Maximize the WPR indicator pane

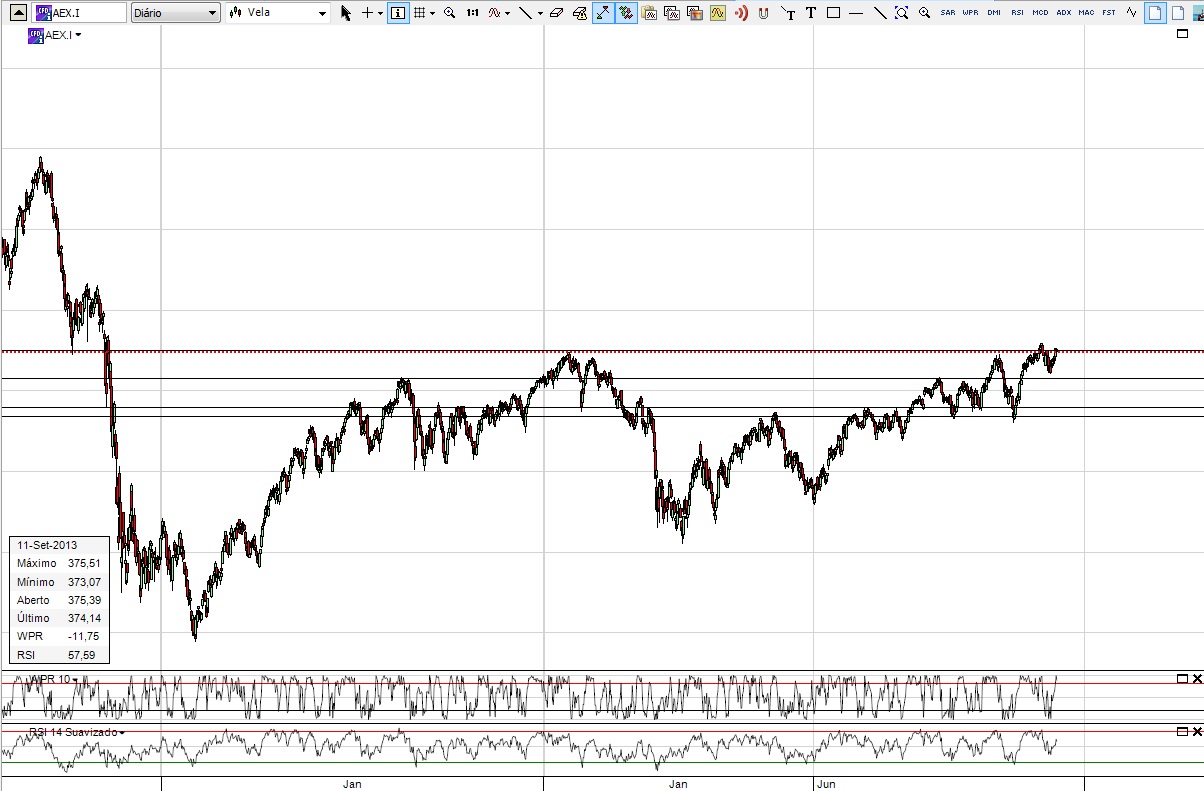click(1182, 679)
